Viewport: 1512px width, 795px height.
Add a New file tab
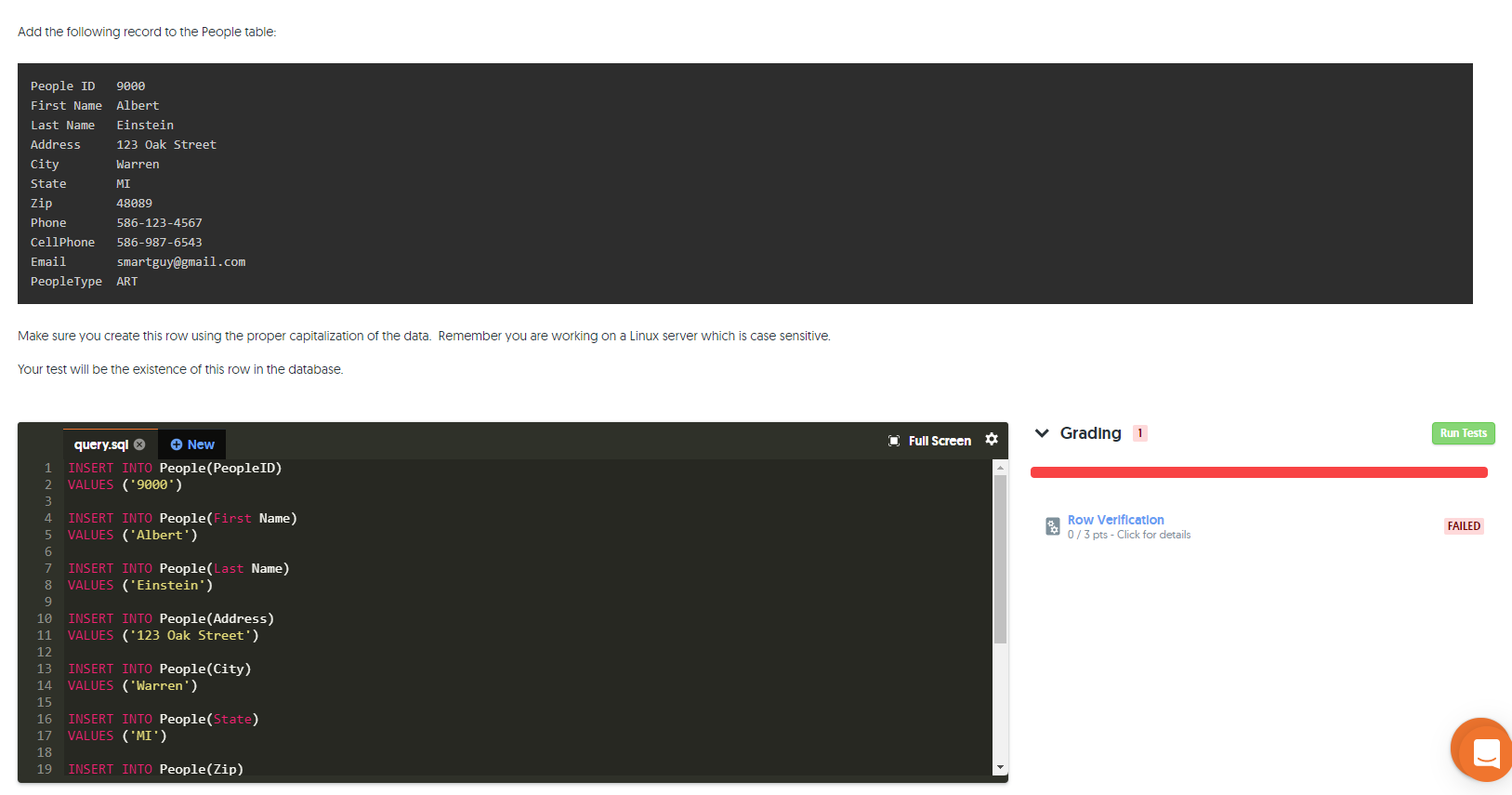click(192, 444)
